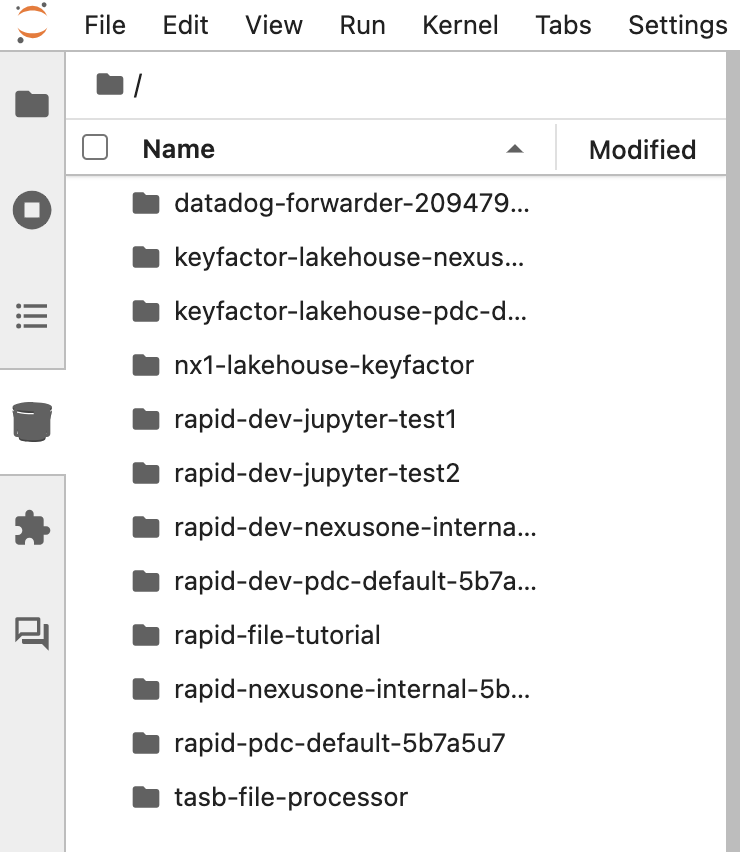Click folder icon beside keyfactor-lakehouse-pdc-d
Image resolution: width=740 pixels, height=852 pixels.
point(146,311)
